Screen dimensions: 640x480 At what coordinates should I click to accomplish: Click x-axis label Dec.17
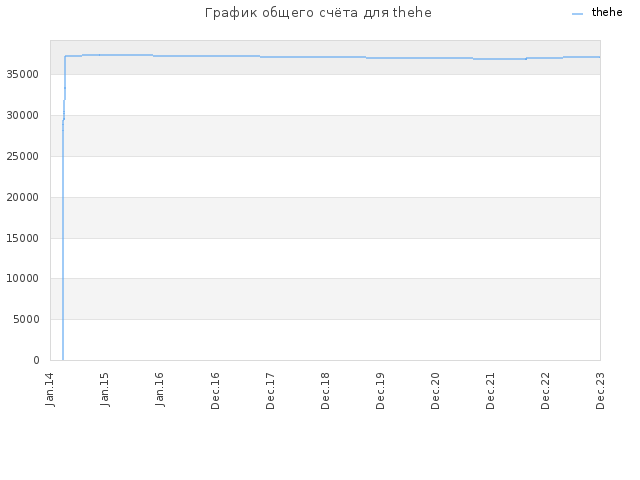coord(270,391)
